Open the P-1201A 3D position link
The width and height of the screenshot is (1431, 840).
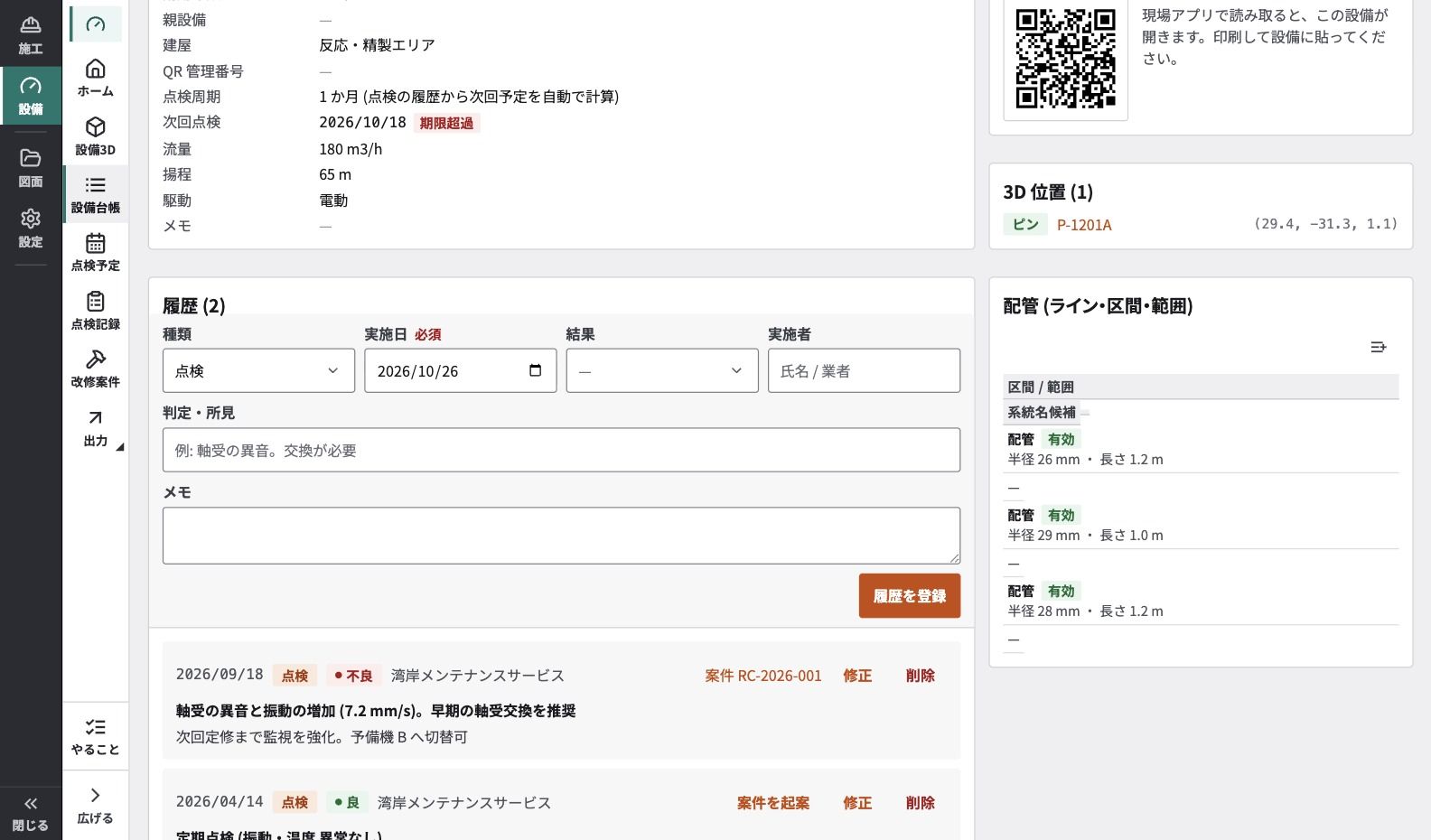[1084, 225]
